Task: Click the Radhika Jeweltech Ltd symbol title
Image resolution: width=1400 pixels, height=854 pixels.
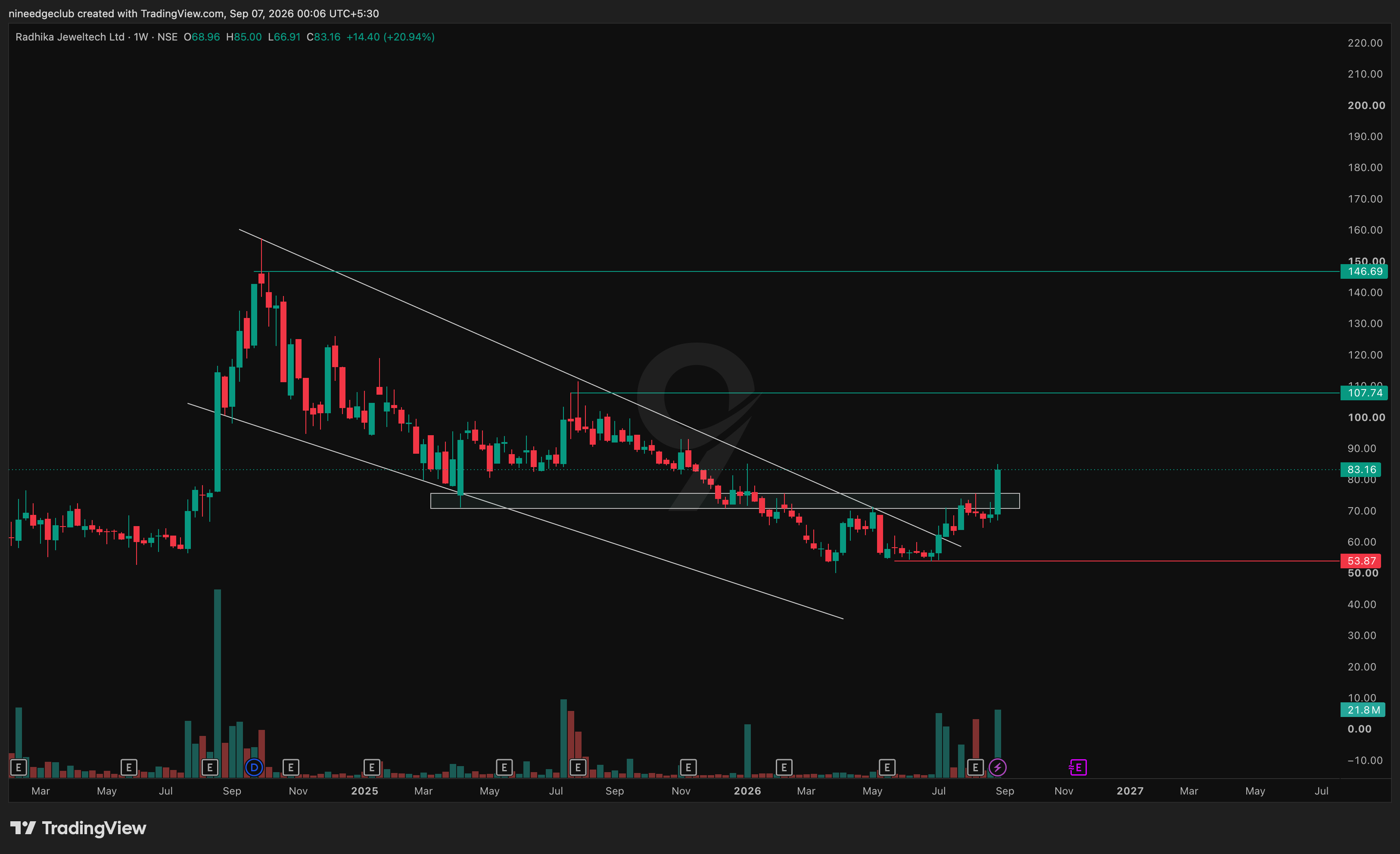Action: coord(70,37)
